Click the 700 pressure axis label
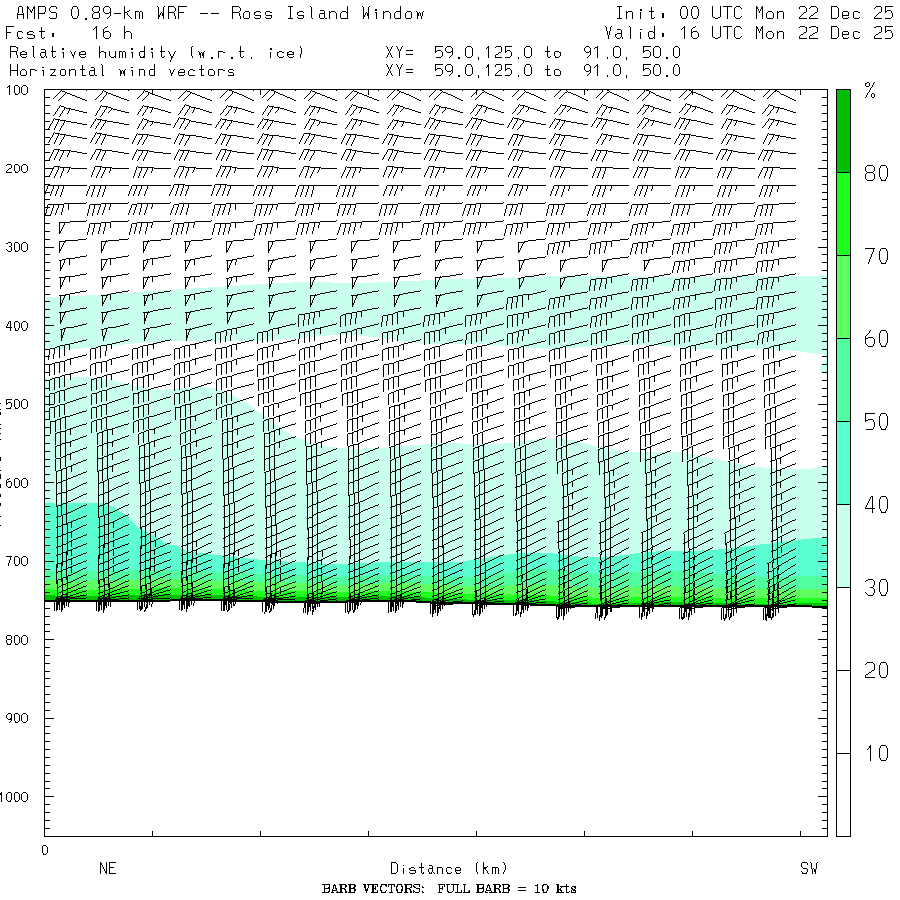 pyautogui.click(x=17, y=561)
